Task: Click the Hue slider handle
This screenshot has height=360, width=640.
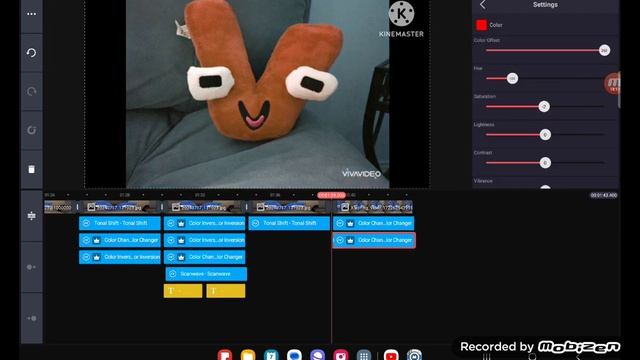Action: pyautogui.click(x=512, y=78)
